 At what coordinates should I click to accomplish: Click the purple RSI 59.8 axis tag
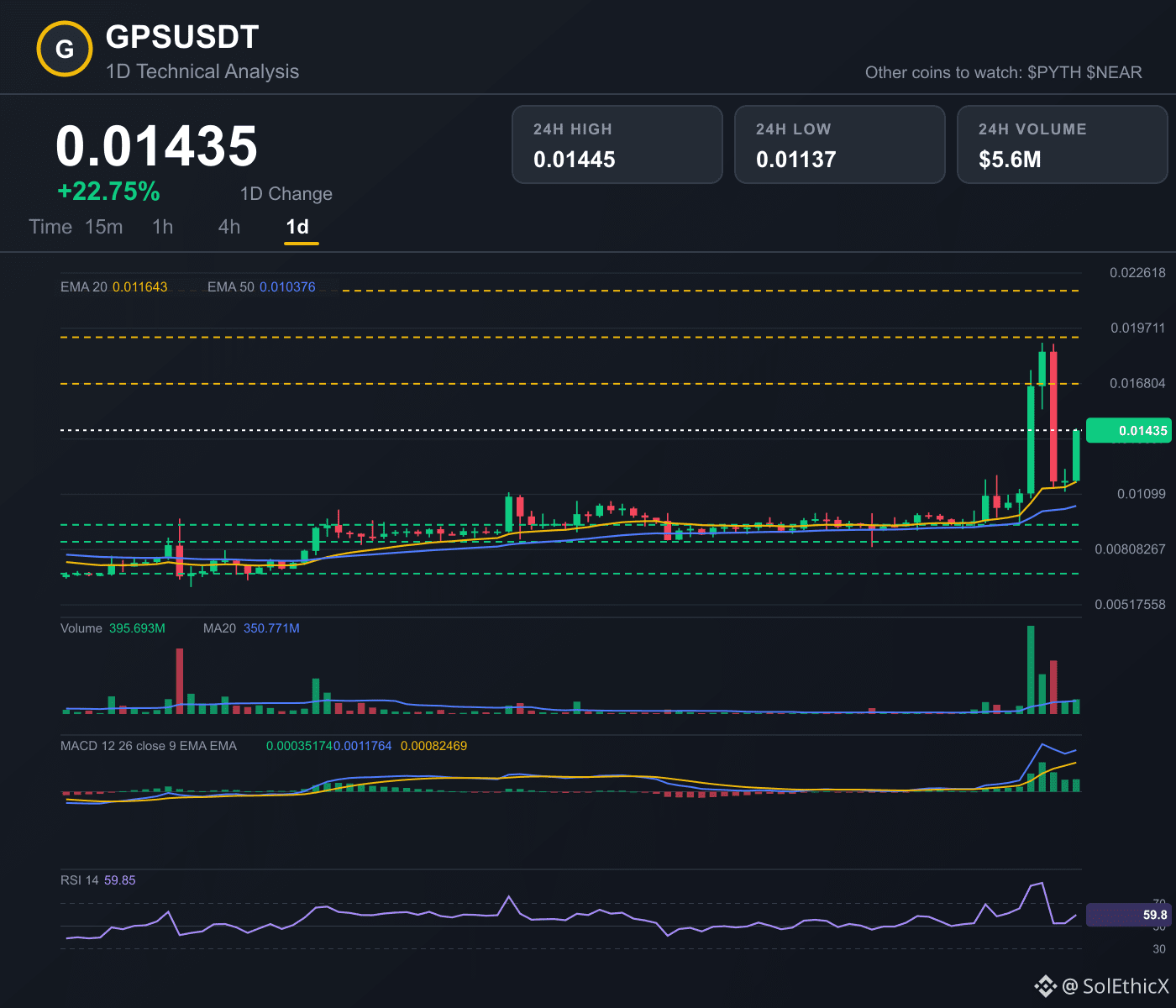[x=1128, y=915]
